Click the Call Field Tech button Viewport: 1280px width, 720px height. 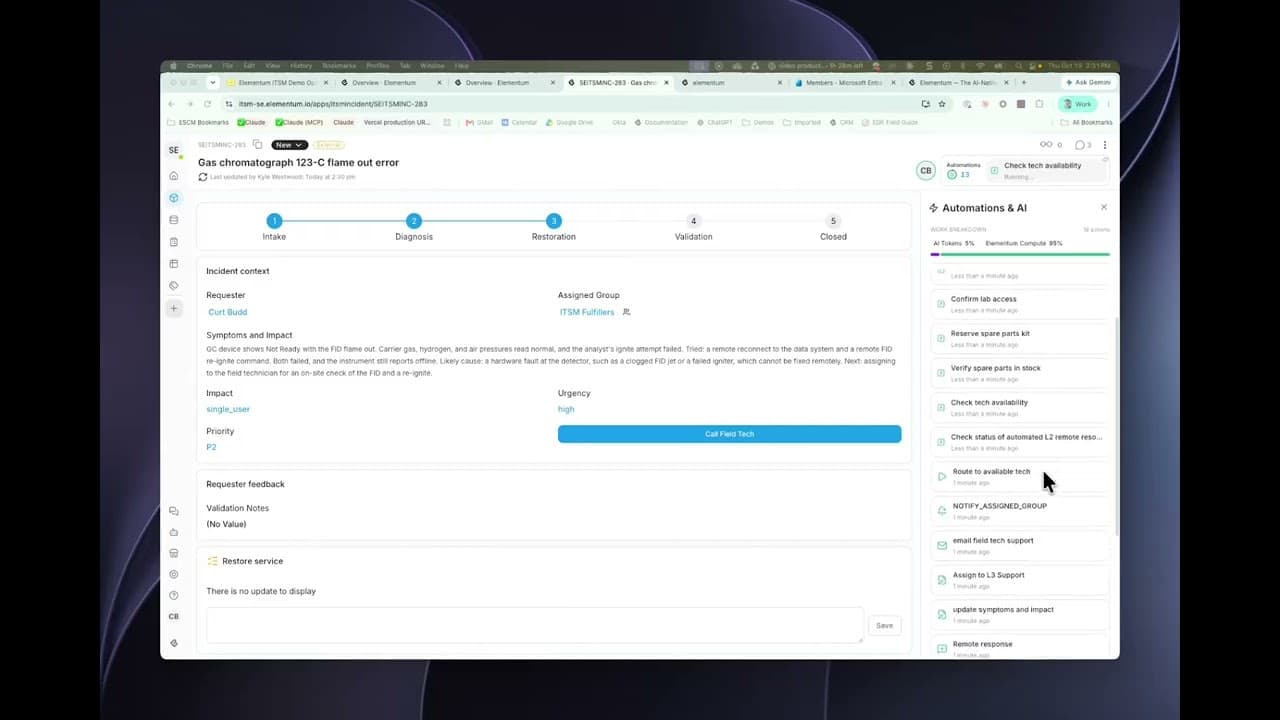(729, 434)
